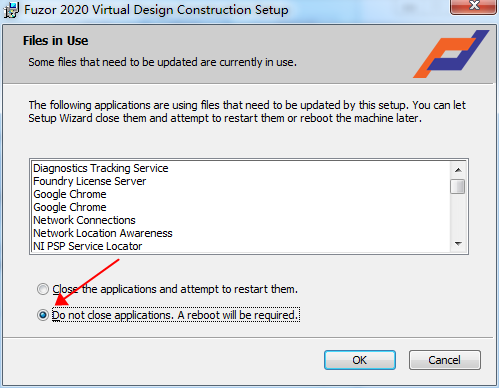Image resolution: width=499 pixels, height=388 pixels.
Task: Click the installer icon in title bar
Action: pyautogui.click(x=11, y=10)
